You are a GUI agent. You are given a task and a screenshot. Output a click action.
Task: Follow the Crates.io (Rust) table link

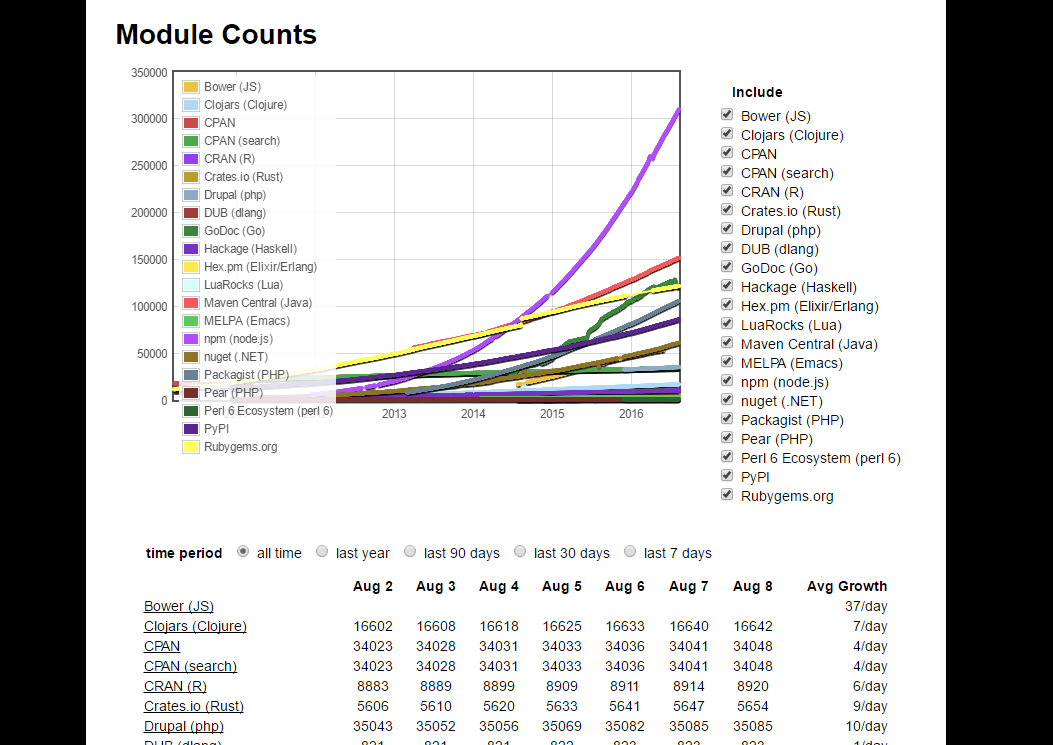pyautogui.click(x=193, y=707)
